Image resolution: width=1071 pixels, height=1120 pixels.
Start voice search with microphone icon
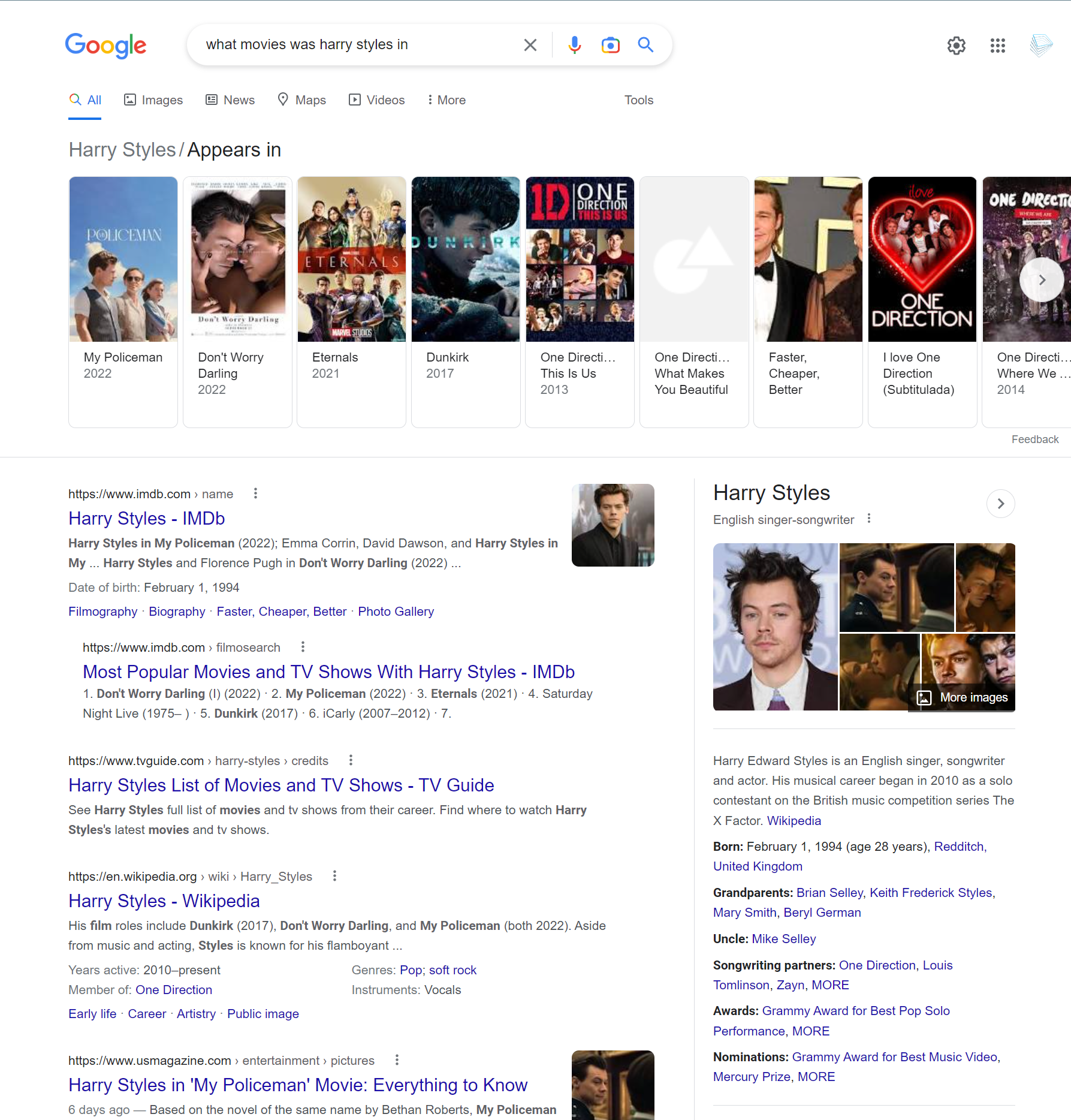point(574,45)
